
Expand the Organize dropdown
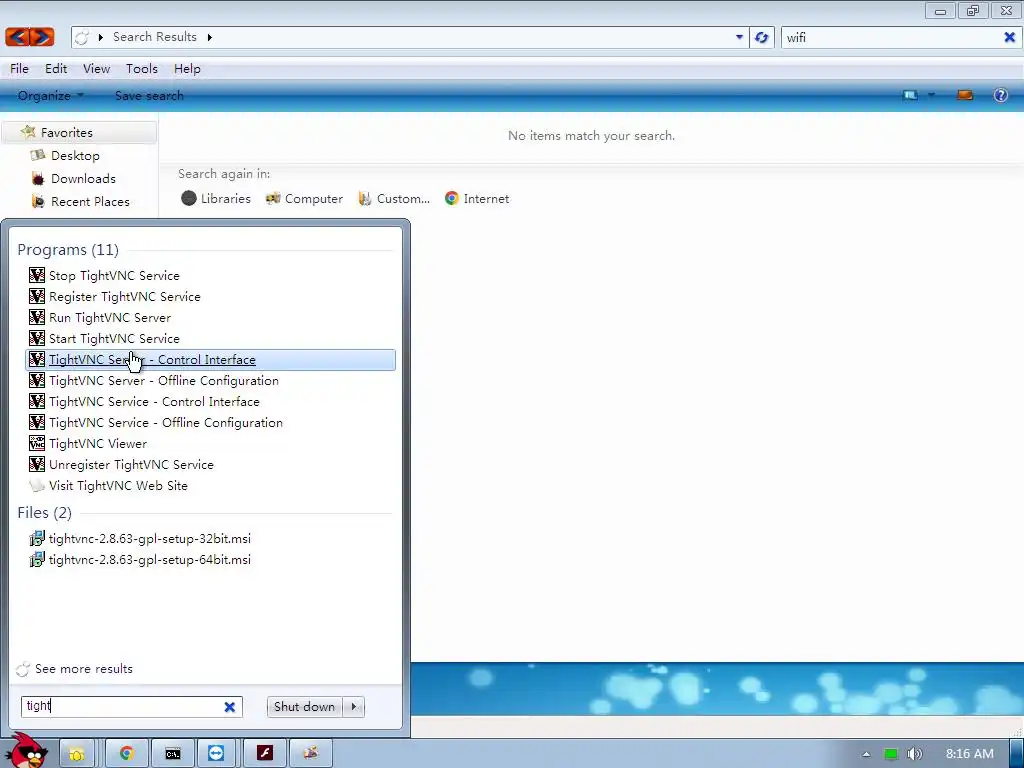pos(51,95)
